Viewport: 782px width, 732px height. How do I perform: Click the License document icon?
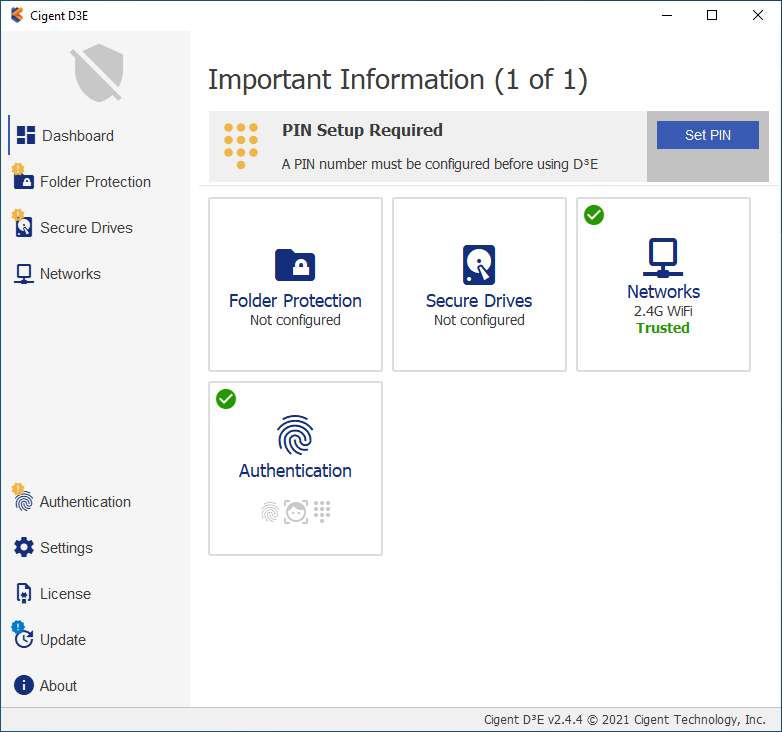(x=23, y=593)
